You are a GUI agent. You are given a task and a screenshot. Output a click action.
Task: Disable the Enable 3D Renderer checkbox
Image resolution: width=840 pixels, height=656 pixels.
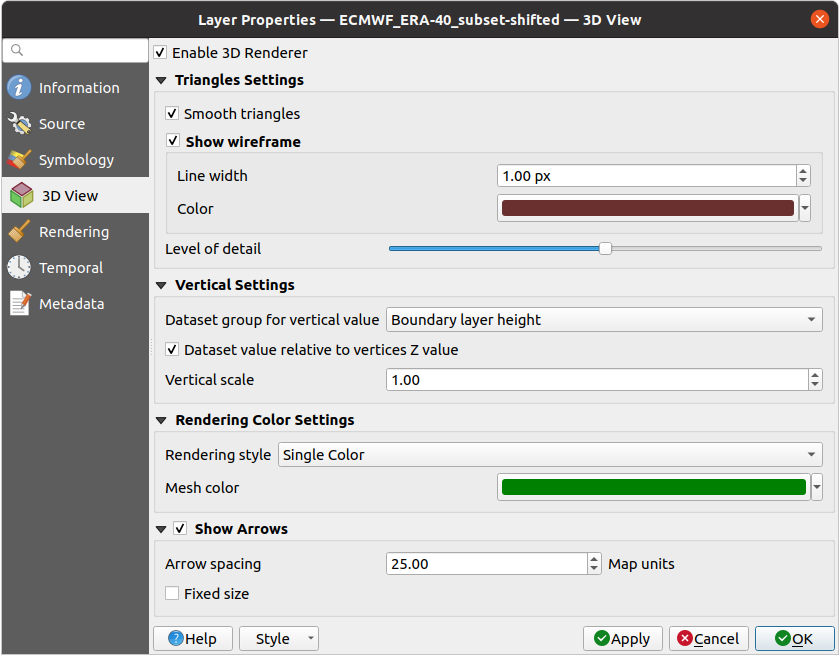(161, 53)
